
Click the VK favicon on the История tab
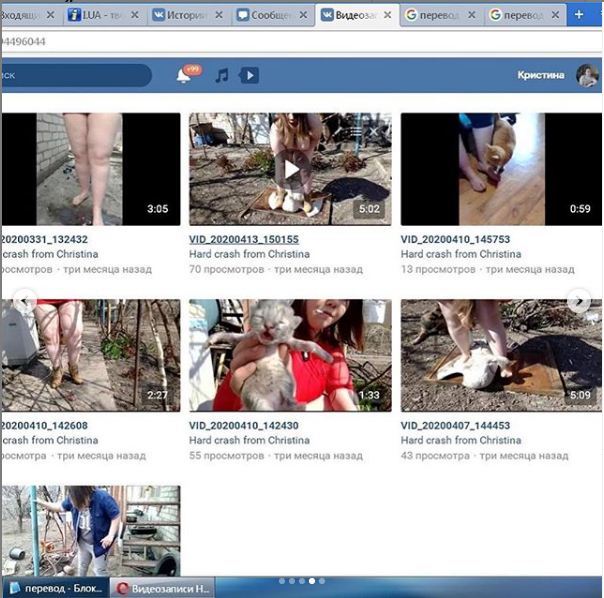pos(160,15)
